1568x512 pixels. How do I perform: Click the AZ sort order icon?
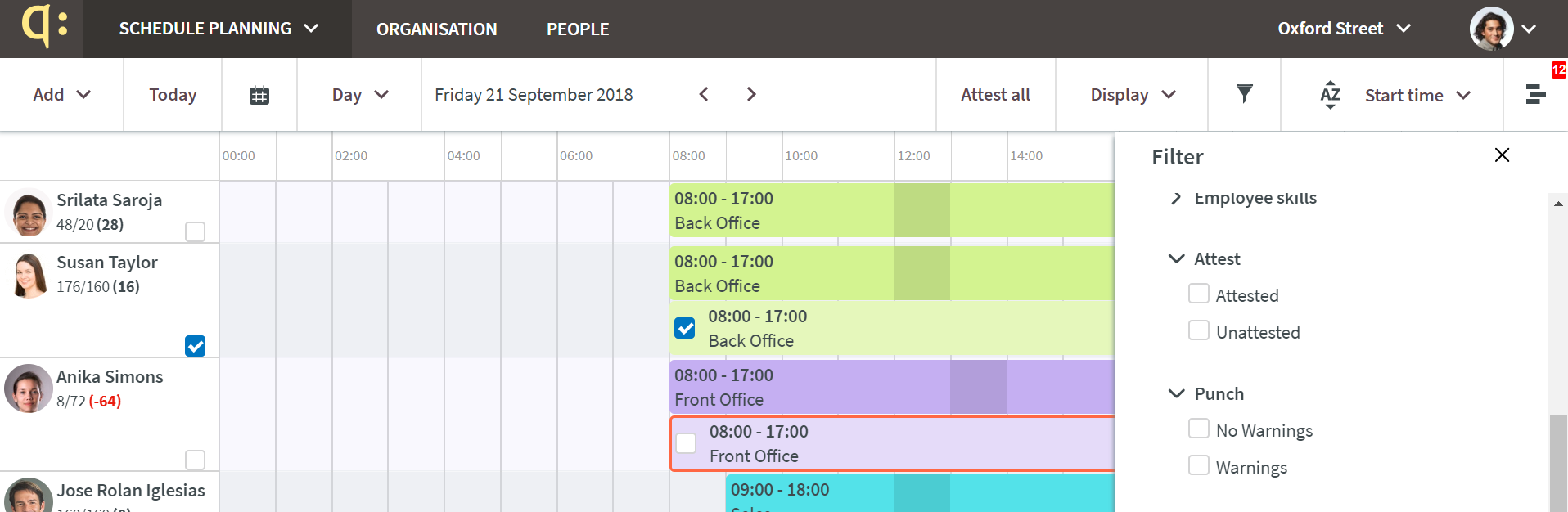click(1330, 95)
